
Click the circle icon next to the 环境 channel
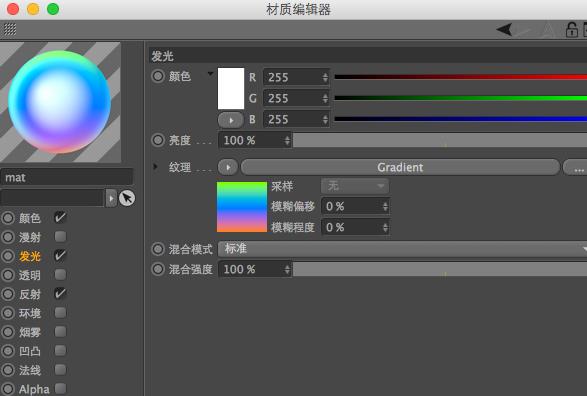[7, 313]
